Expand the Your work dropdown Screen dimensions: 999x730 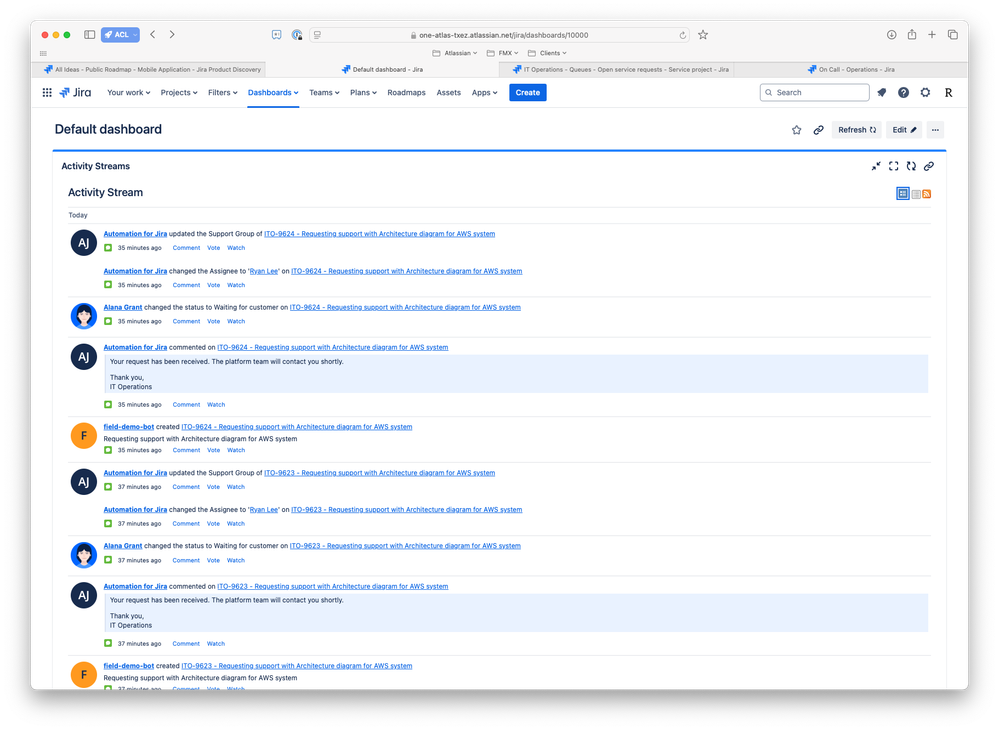pos(128,92)
